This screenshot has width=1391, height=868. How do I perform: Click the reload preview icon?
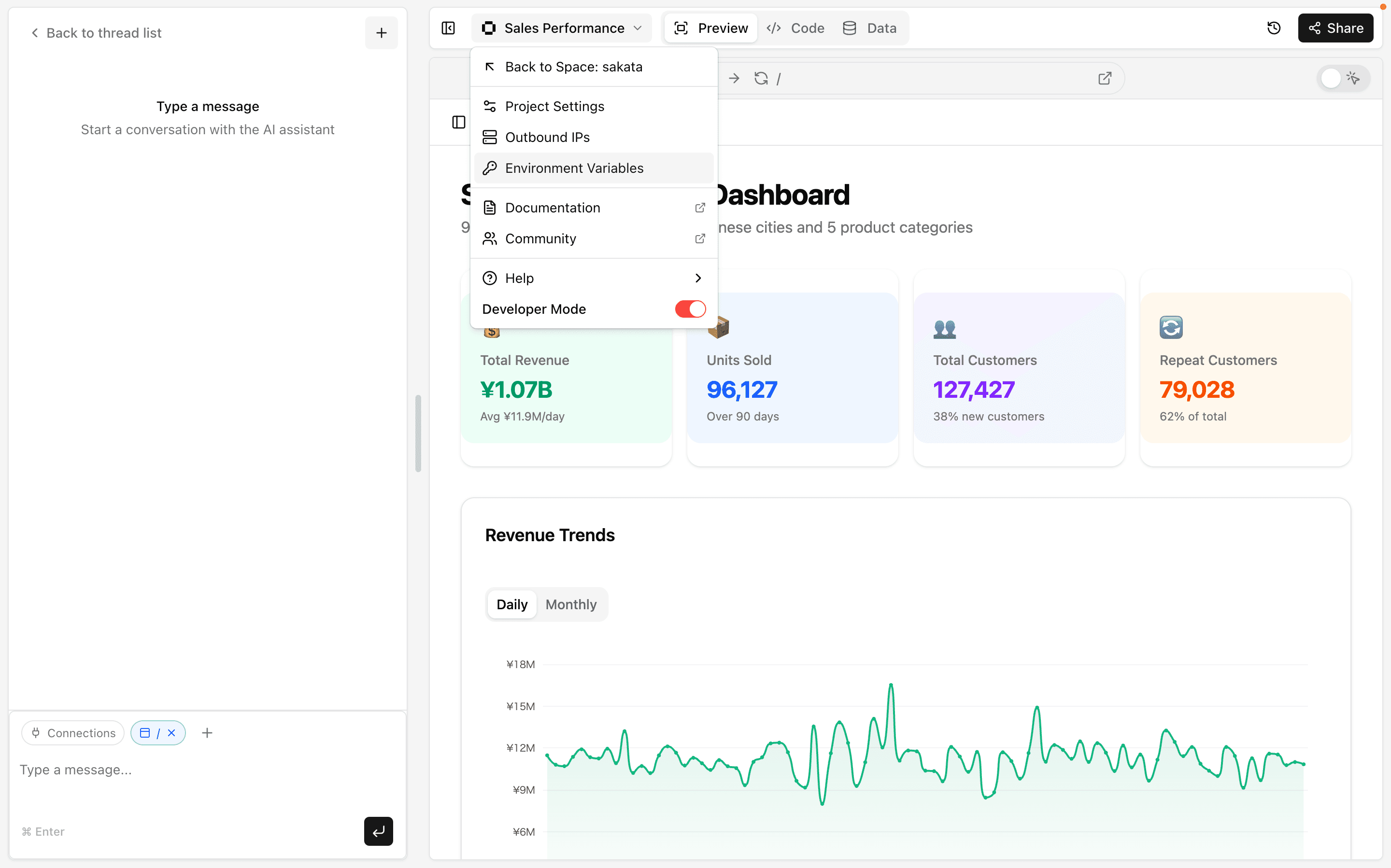point(761,78)
